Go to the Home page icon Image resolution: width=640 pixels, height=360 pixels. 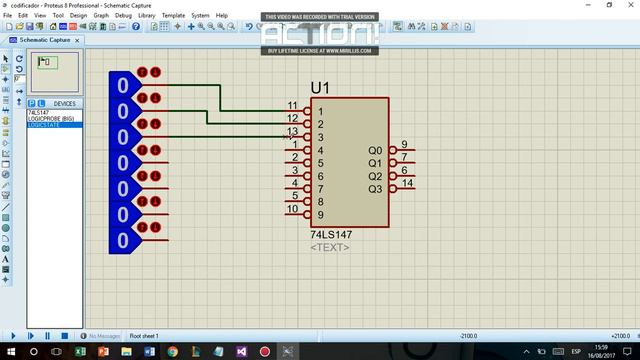[53, 27]
